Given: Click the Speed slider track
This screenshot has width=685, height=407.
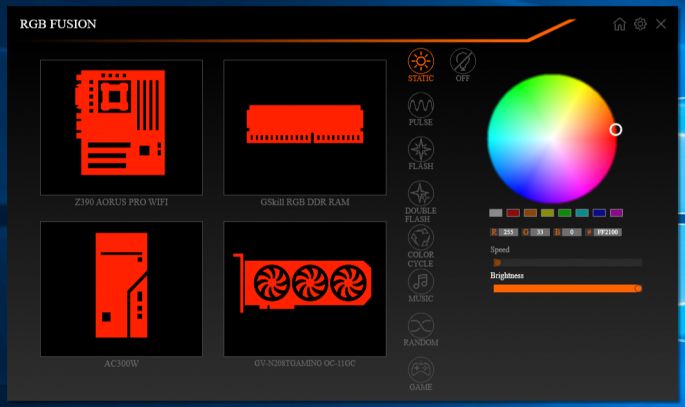Looking at the screenshot, I should point(567,262).
